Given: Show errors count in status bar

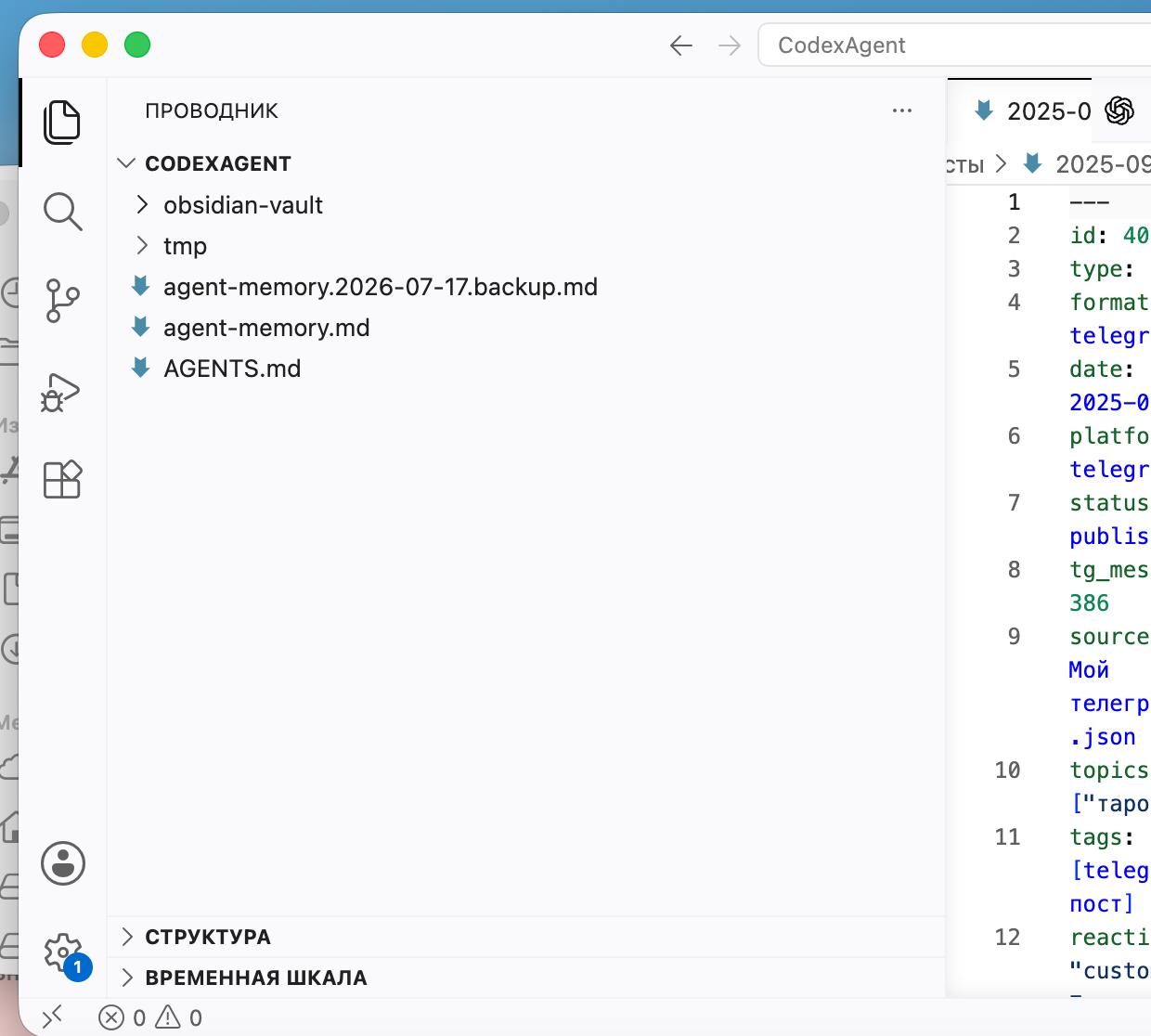Looking at the screenshot, I should [123, 1018].
